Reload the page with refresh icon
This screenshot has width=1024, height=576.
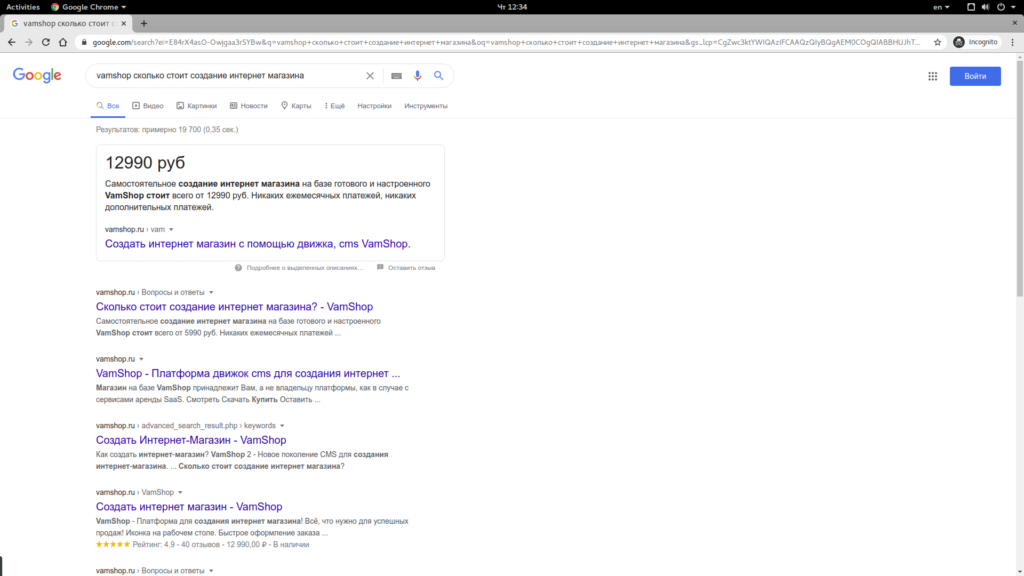point(46,42)
